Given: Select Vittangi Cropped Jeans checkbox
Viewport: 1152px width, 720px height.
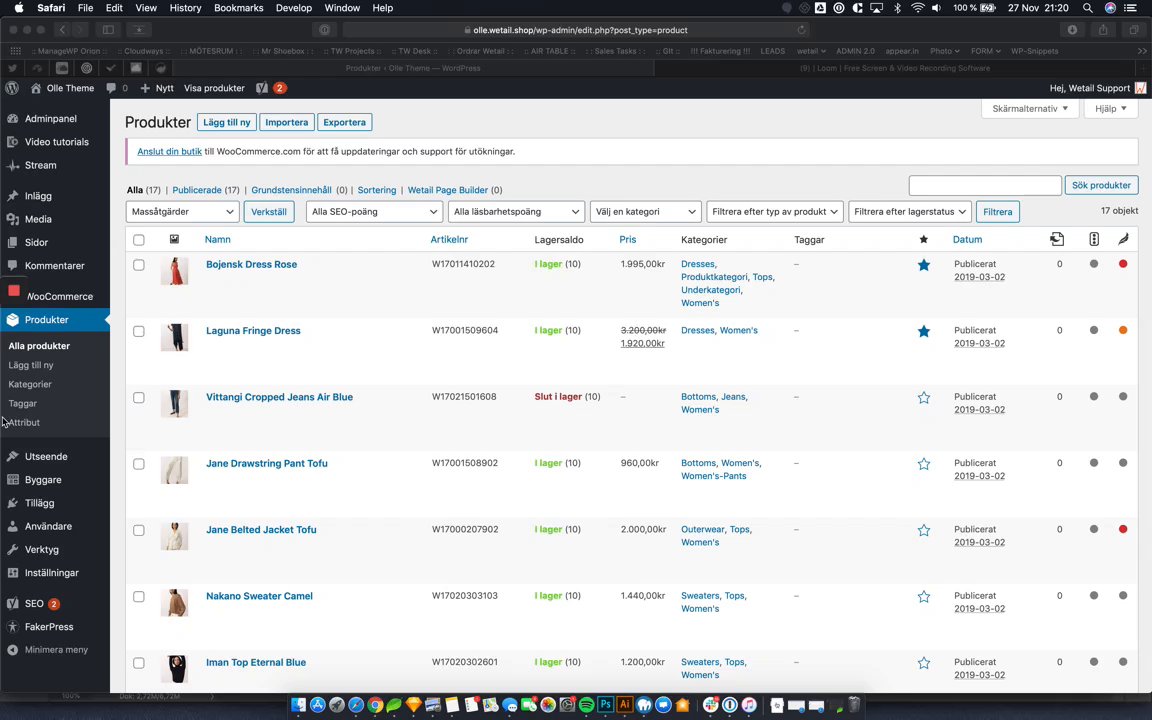Looking at the screenshot, I should pyautogui.click(x=139, y=397).
